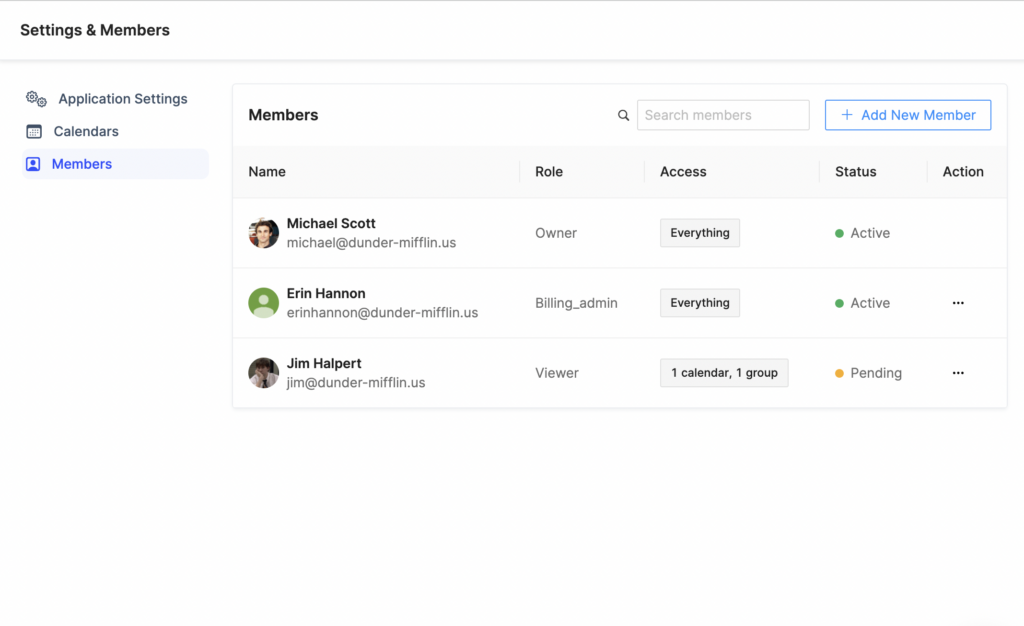The width and height of the screenshot is (1024, 626).
Task: Click the Application Settings gear icon
Action: 35,98
